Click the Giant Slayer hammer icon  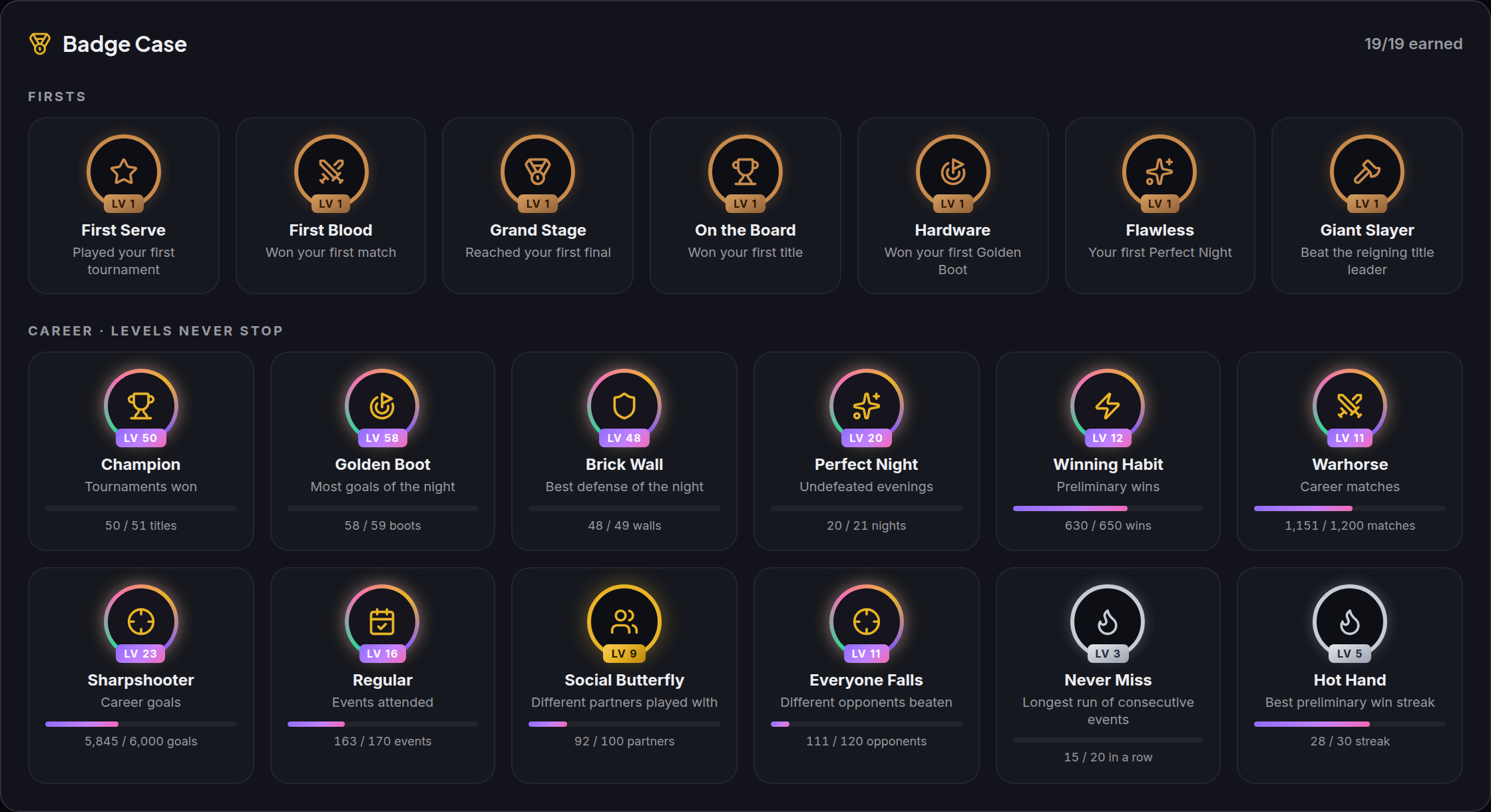point(1367,172)
